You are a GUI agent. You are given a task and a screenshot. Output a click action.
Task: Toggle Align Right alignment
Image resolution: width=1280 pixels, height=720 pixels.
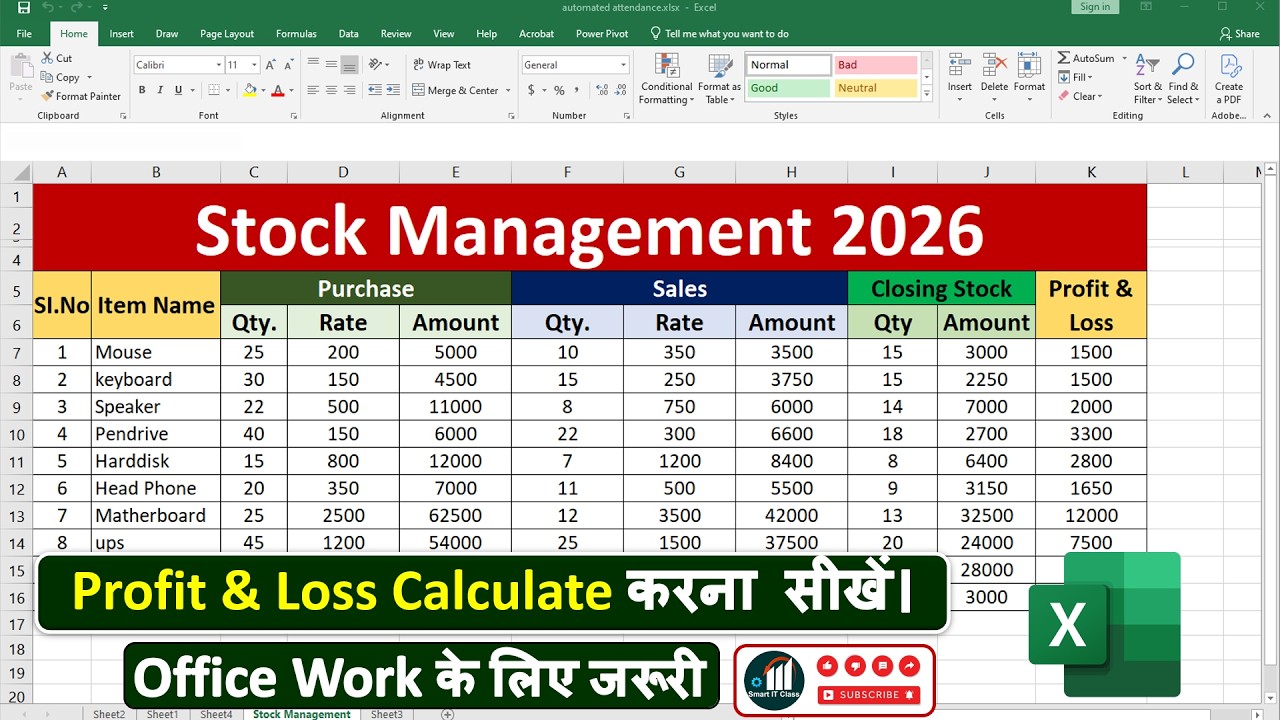coord(349,90)
